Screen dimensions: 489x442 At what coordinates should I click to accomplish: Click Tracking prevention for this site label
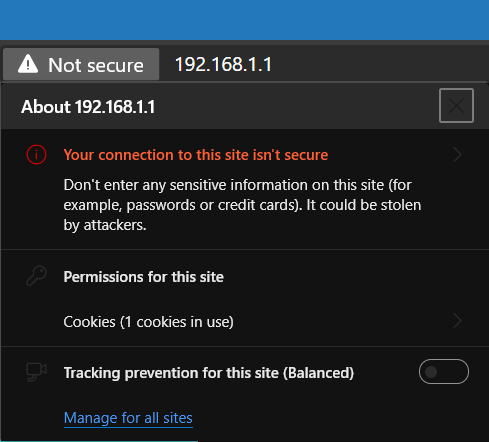(209, 373)
